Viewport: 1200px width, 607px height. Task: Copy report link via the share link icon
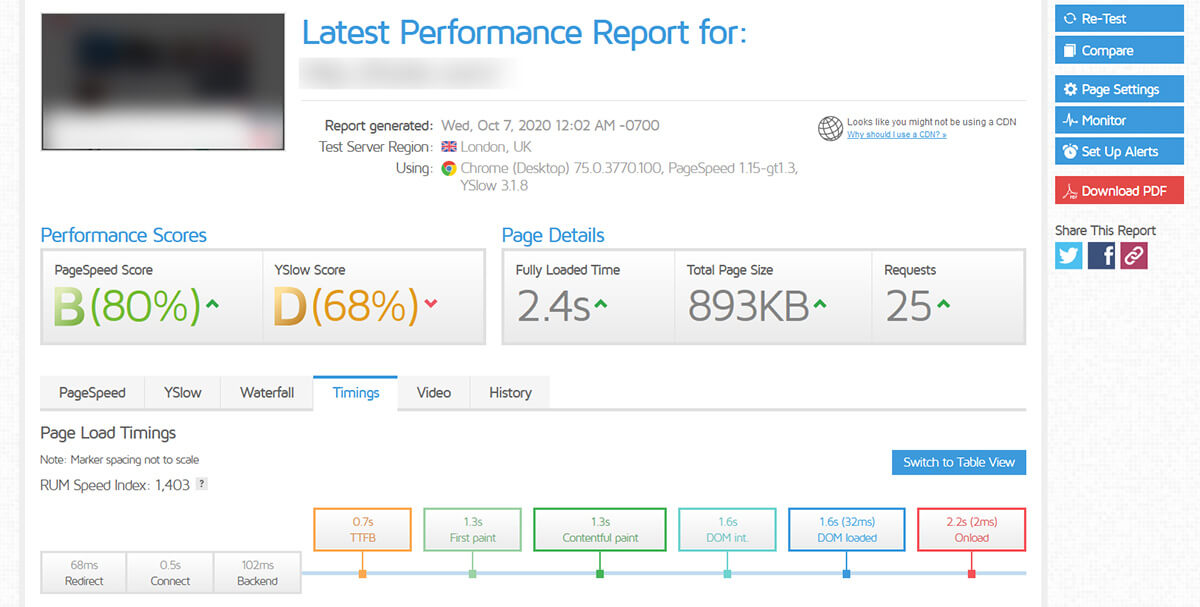1133,255
